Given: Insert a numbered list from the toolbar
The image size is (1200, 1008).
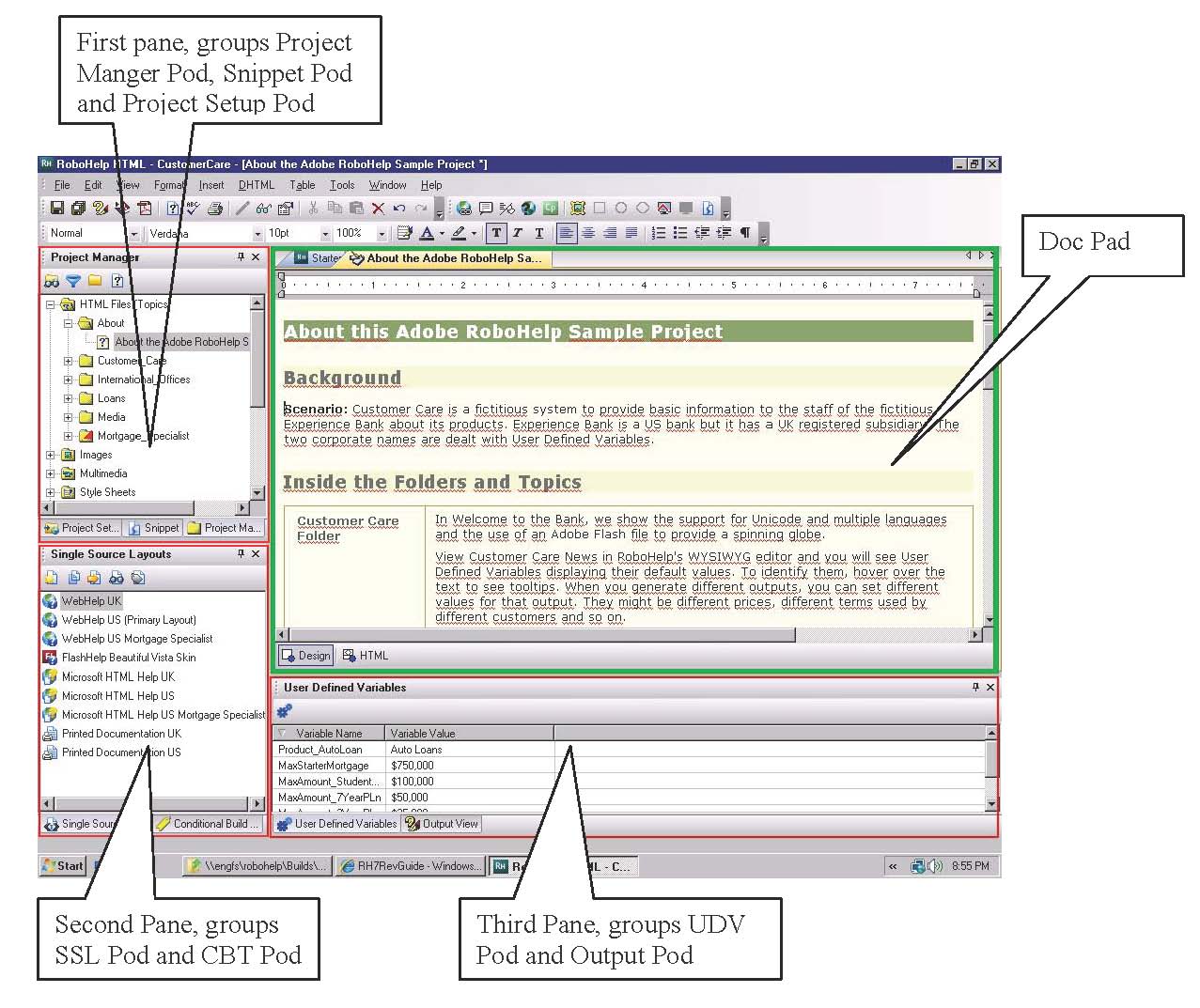Looking at the screenshot, I should (x=659, y=233).
